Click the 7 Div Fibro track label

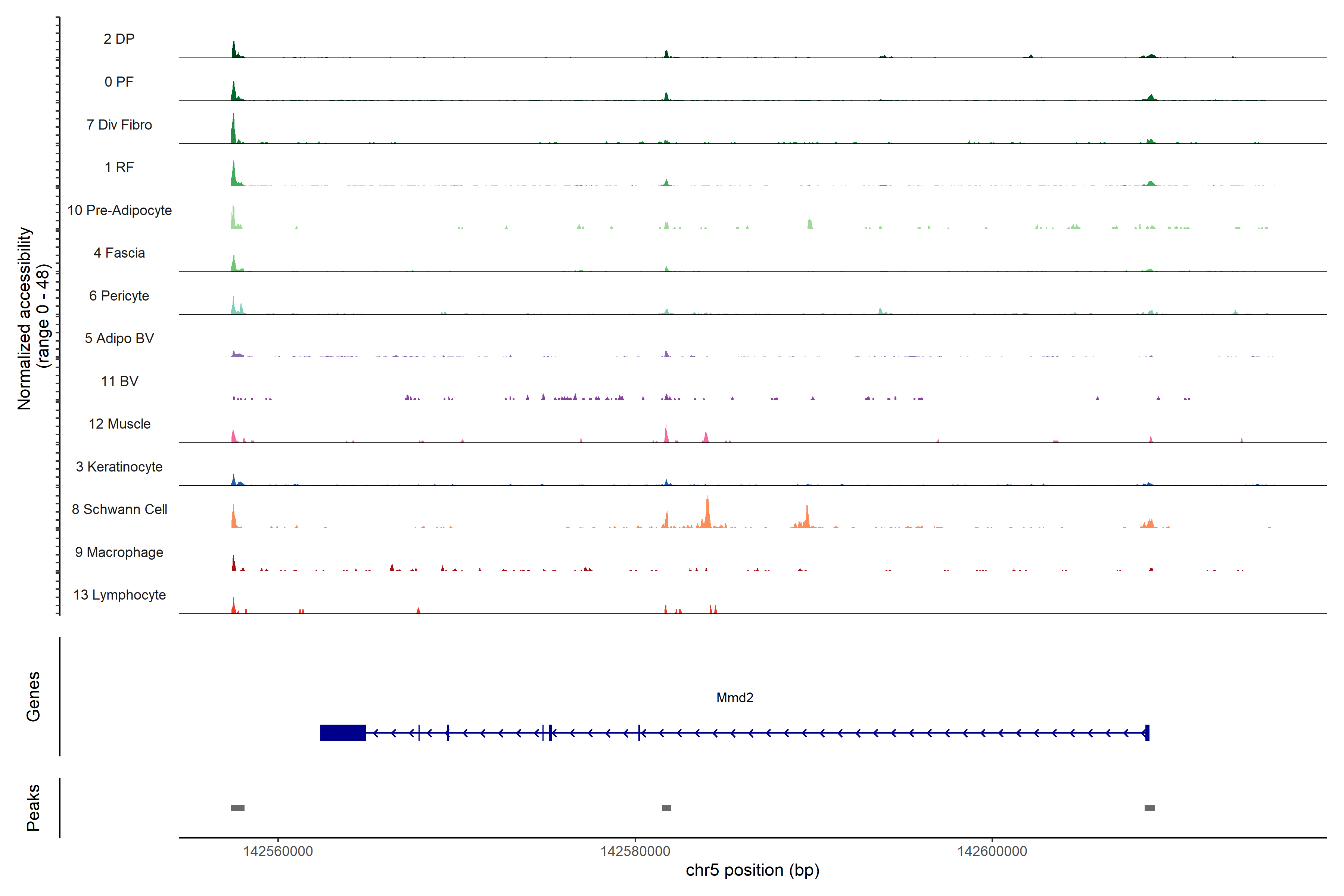(x=119, y=125)
